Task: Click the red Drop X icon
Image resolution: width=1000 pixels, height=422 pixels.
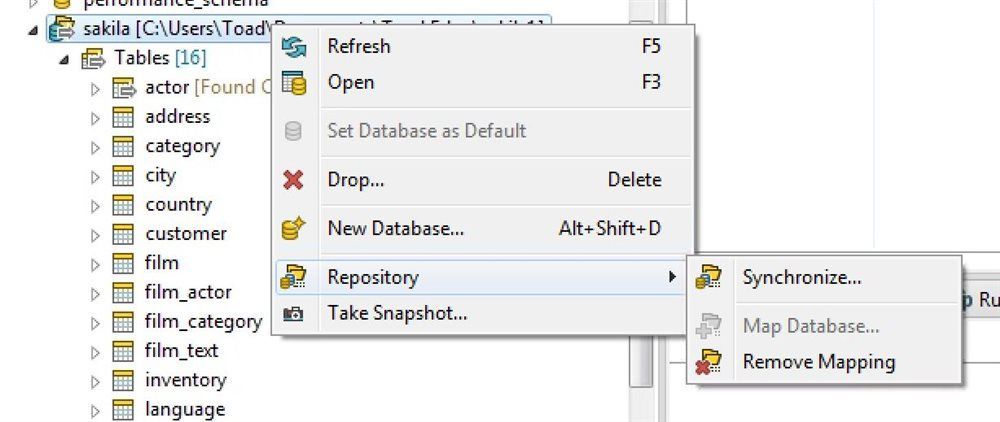Action: (x=293, y=180)
